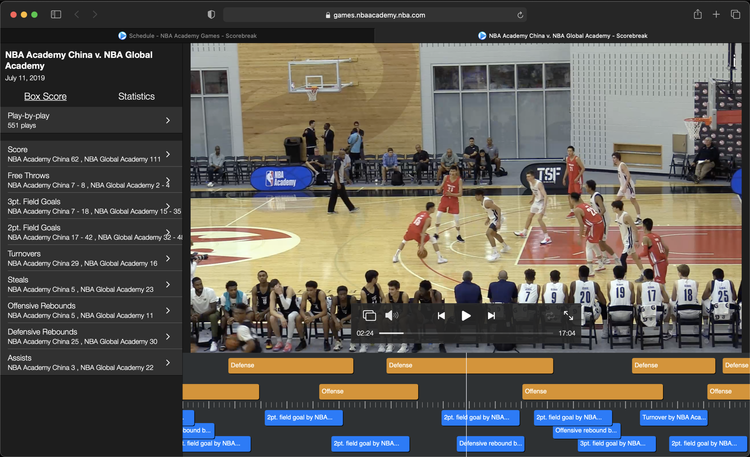Viewport: 750px width, 457px height.
Task: Expand the Free Throws row chevron
Action: click(168, 180)
